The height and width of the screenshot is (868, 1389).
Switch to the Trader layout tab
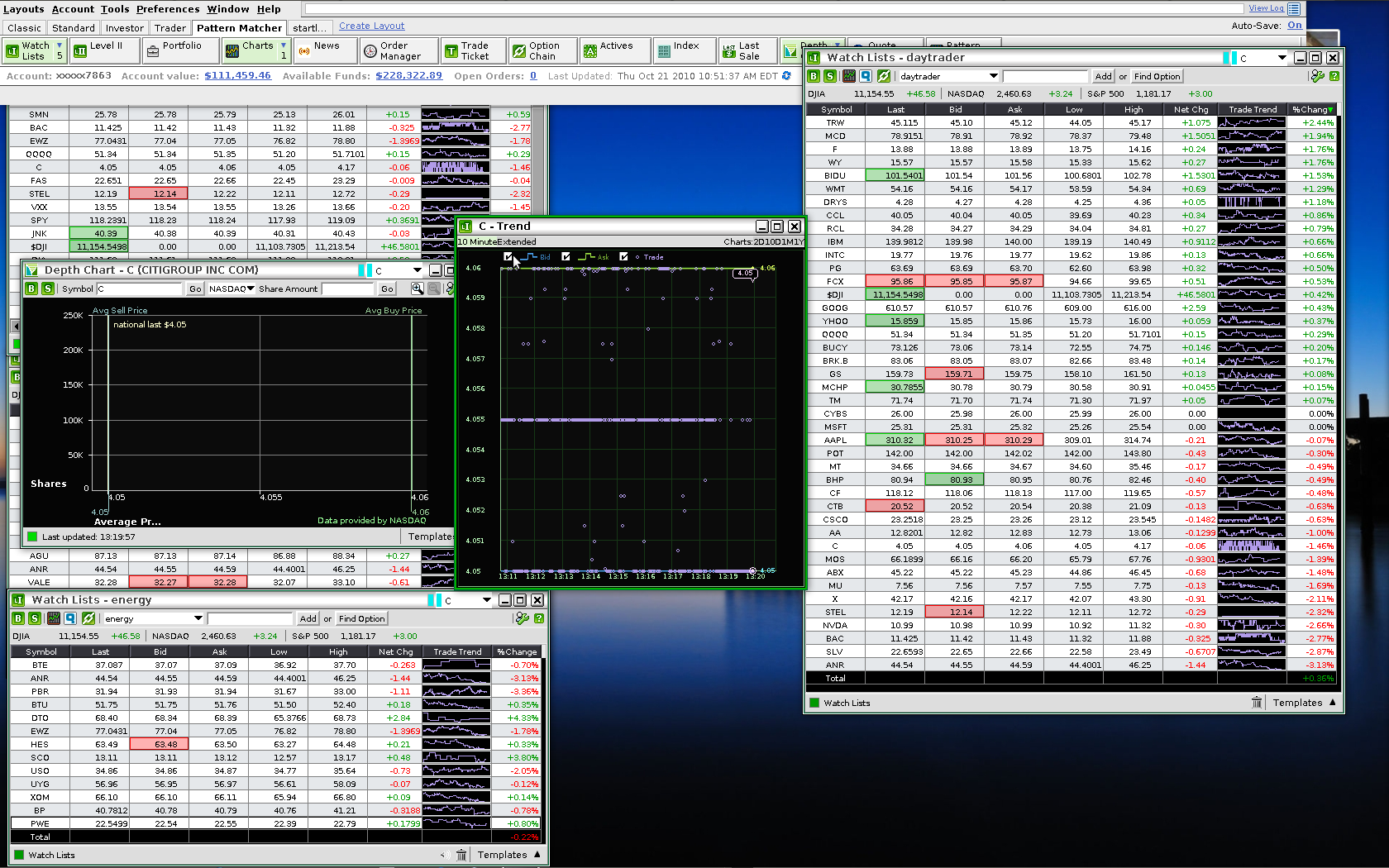point(169,27)
